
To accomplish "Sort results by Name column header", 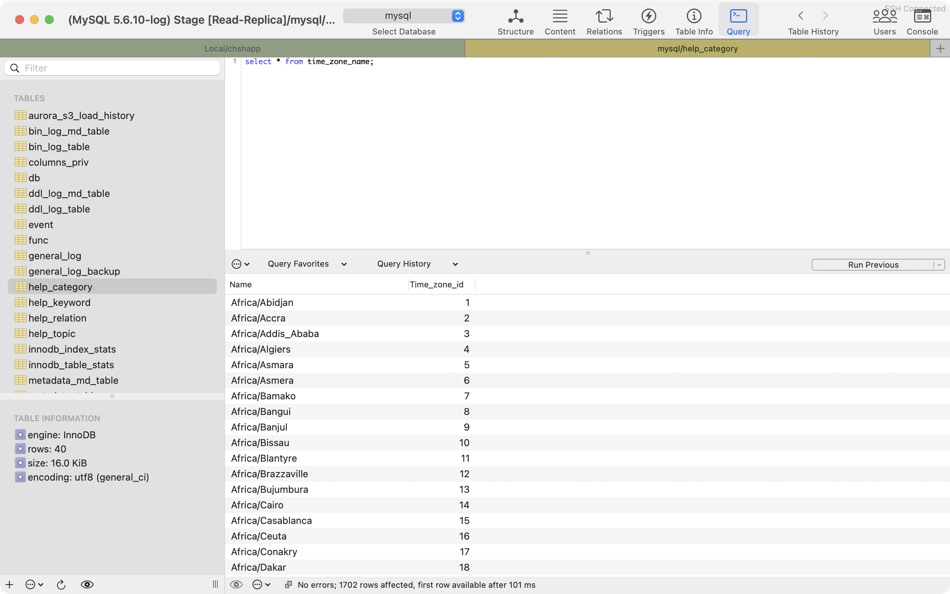I will 317,284.
